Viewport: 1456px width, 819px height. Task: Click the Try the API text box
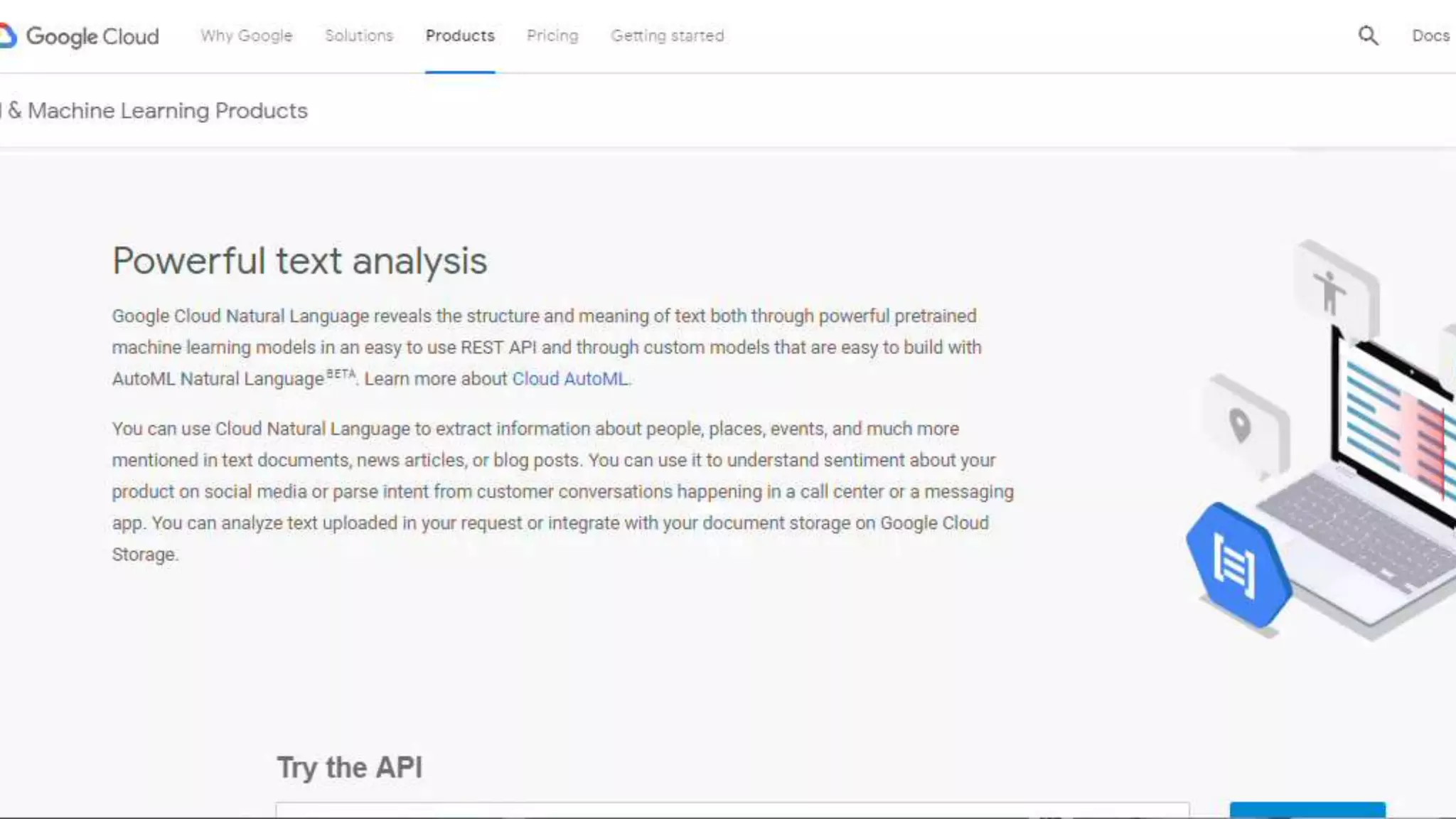coord(732,810)
